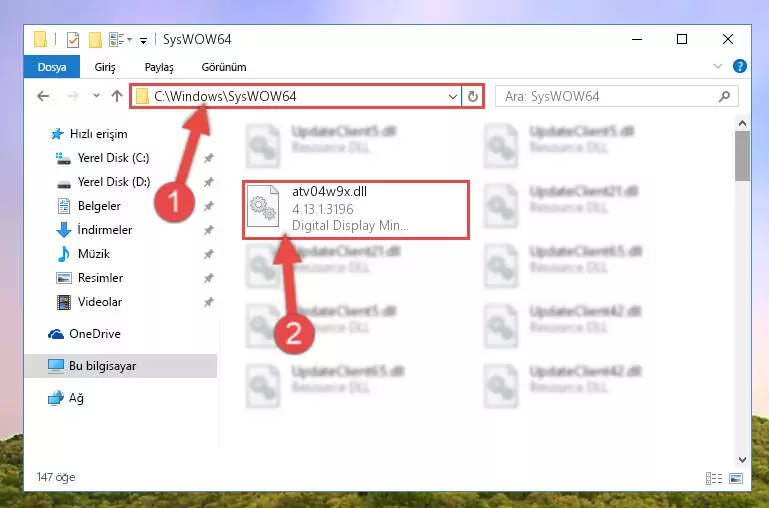Select Hızlı erişim in the navigation pane
Viewport: 769px width, 508px height.
89,134
